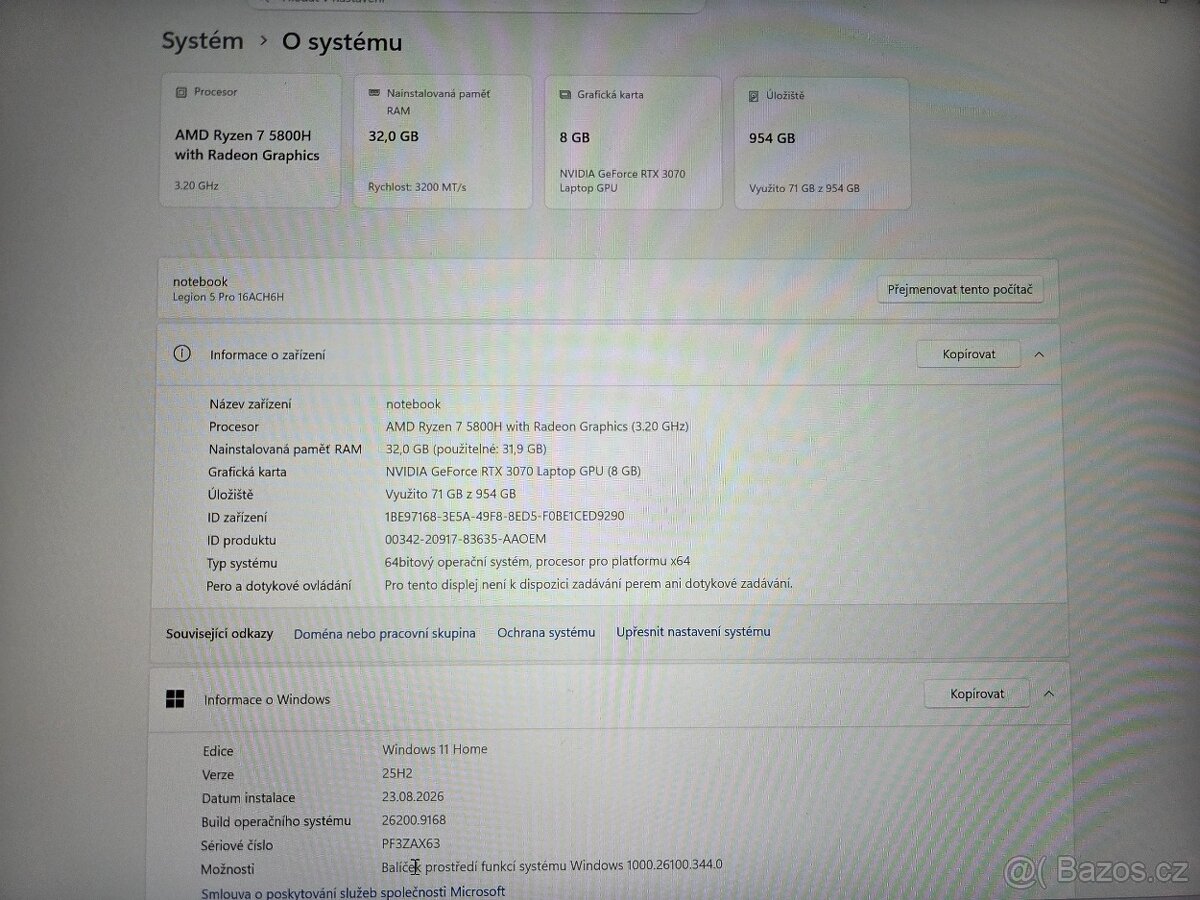This screenshot has width=1200, height=900.
Task: Open the Grafická karta 8 GB card
Action: [x=633, y=142]
